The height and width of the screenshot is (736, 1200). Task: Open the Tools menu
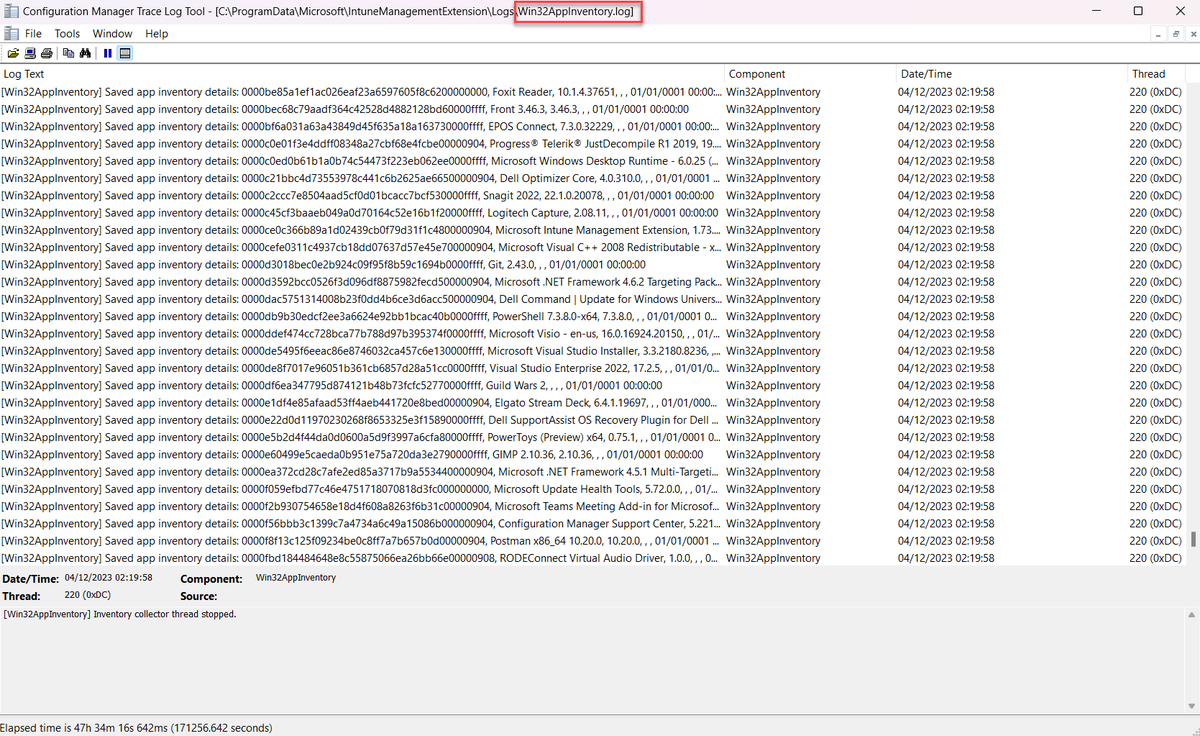coord(67,33)
